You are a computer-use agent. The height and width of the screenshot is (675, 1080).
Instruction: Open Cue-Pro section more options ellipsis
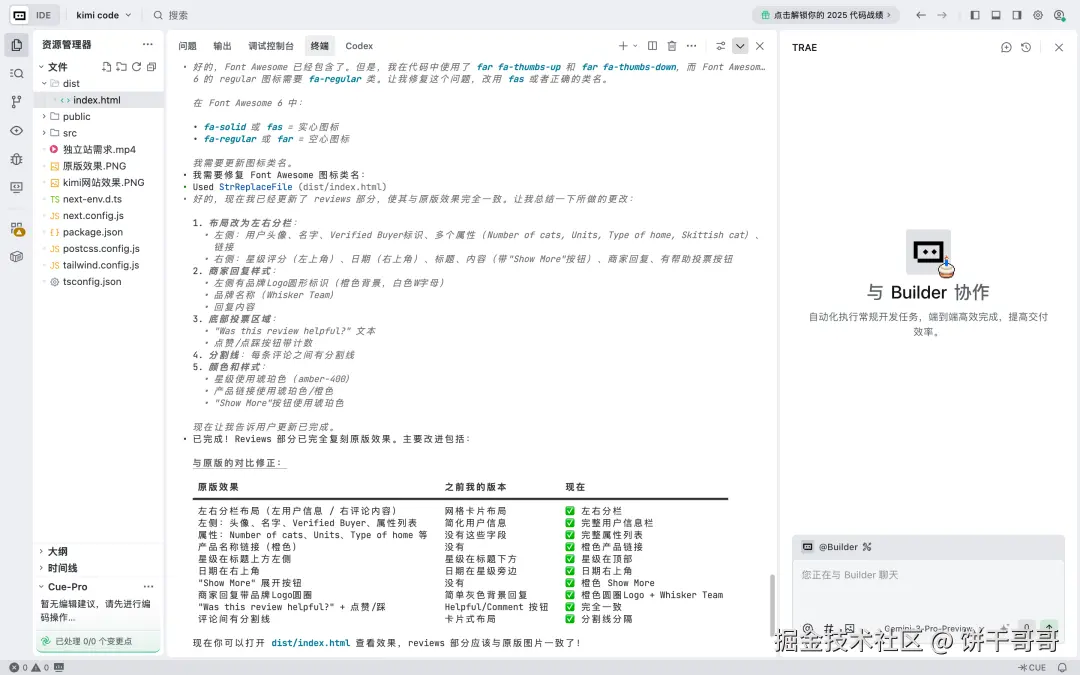click(x=148, y=587)
